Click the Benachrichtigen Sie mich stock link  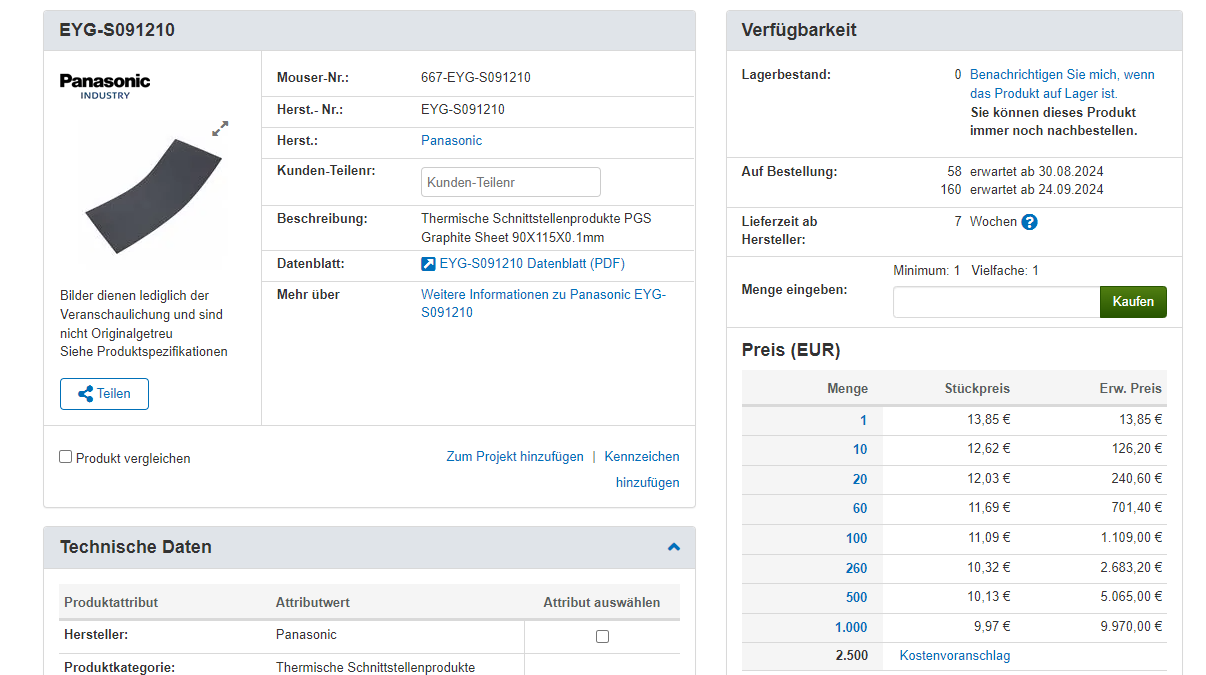pyautogui.click(x=1062, y=84)
